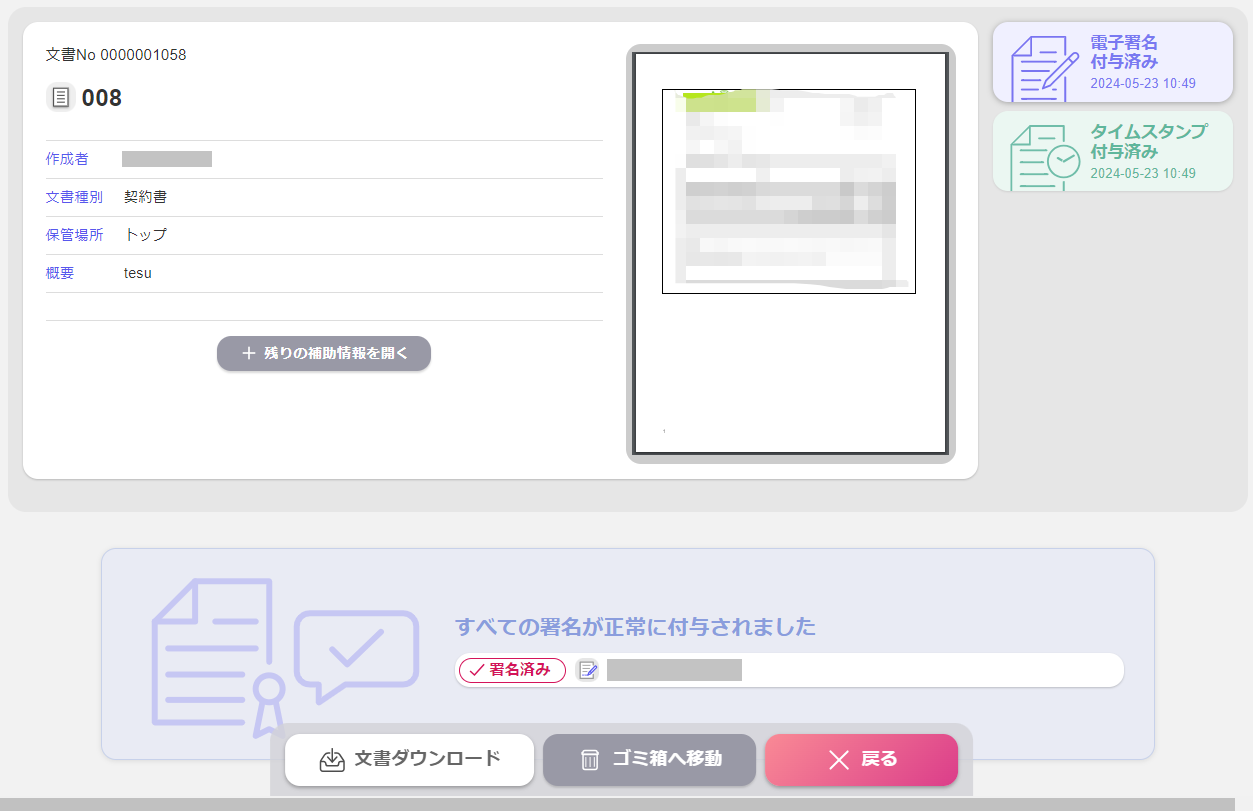The image size is (1253, 811).
Task: Click the checkmark icon in 署名済み badge
Action: pyautogui.click(x=476, y=670)
